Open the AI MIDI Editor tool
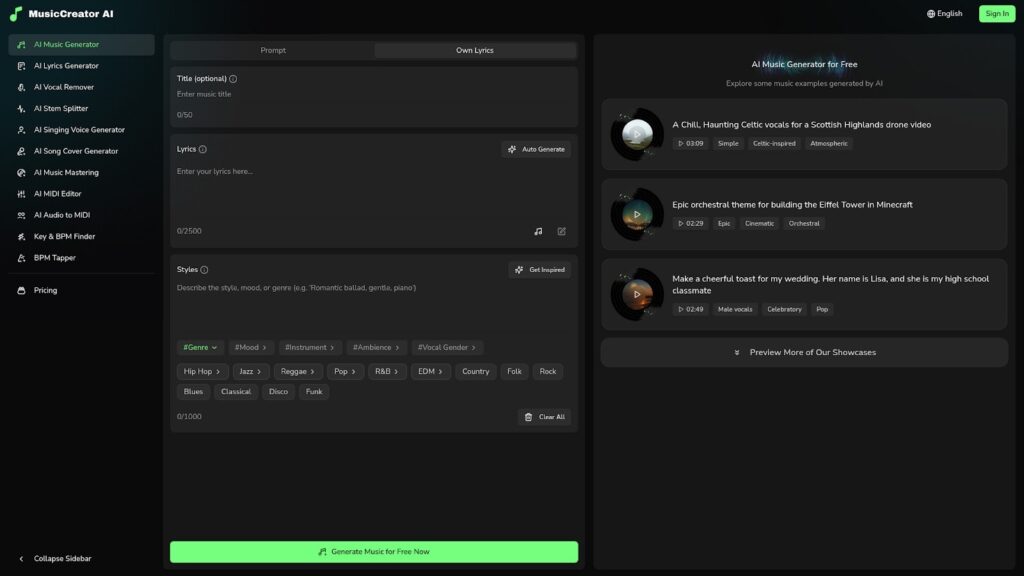This screenshot has height=576, width=1024. pos(58,194)
